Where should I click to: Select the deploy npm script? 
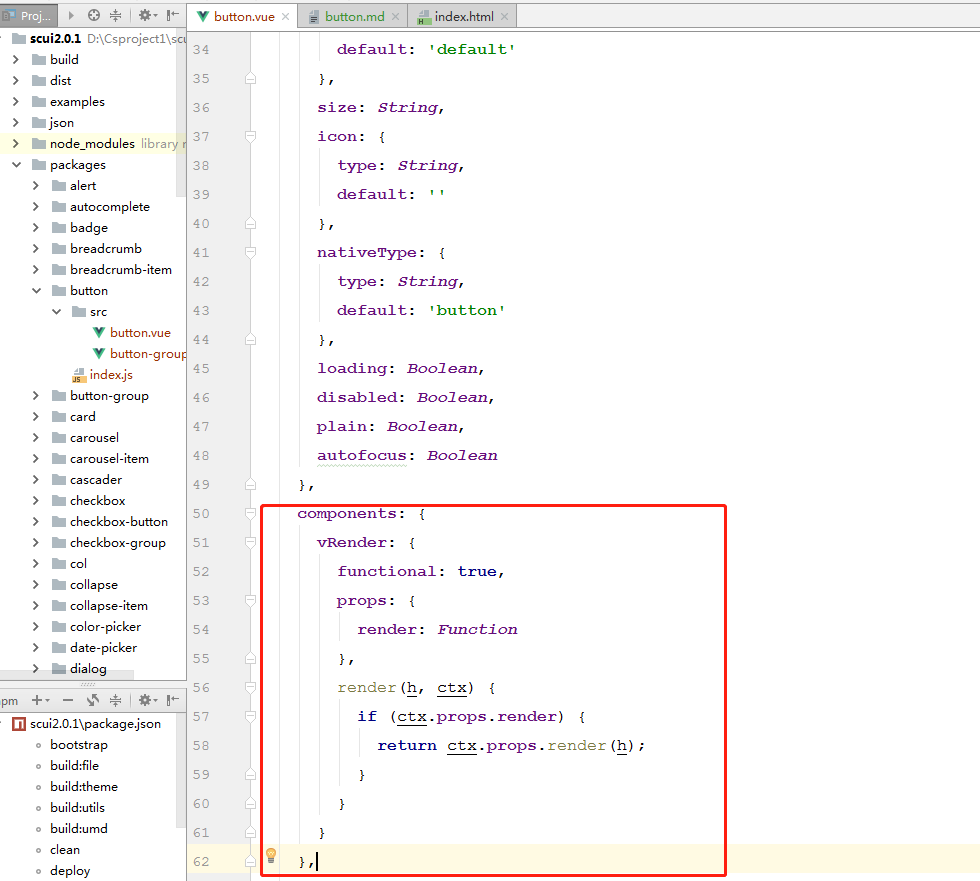click(70, 871)
